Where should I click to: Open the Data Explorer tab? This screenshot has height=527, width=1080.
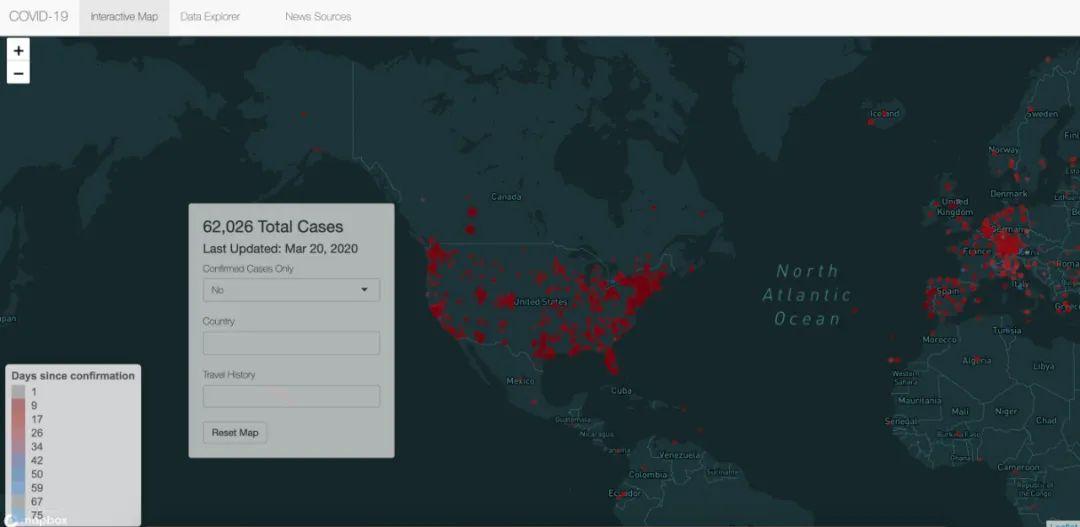(210, 17)
